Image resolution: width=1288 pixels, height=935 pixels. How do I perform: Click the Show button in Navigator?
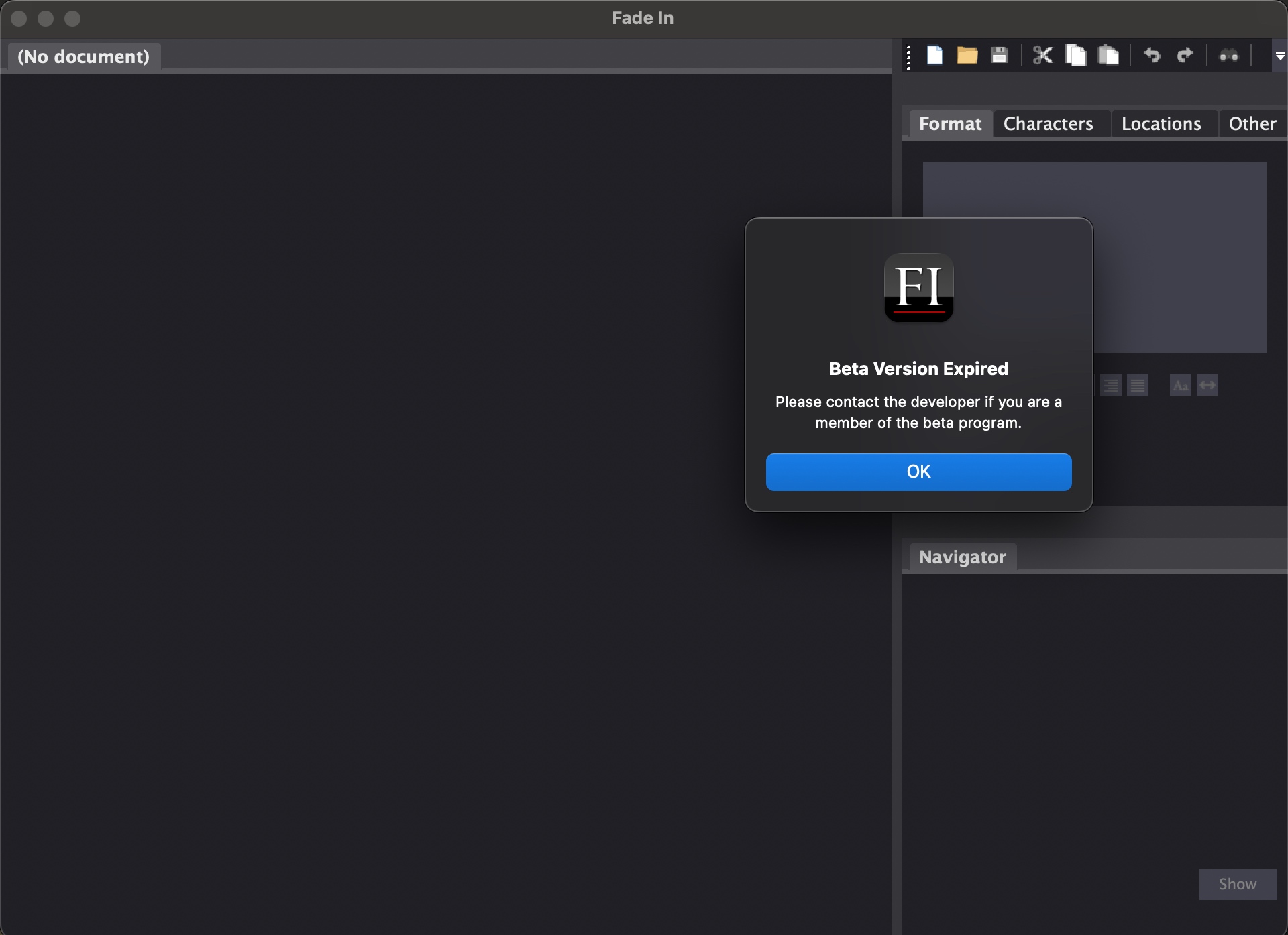1238,884
